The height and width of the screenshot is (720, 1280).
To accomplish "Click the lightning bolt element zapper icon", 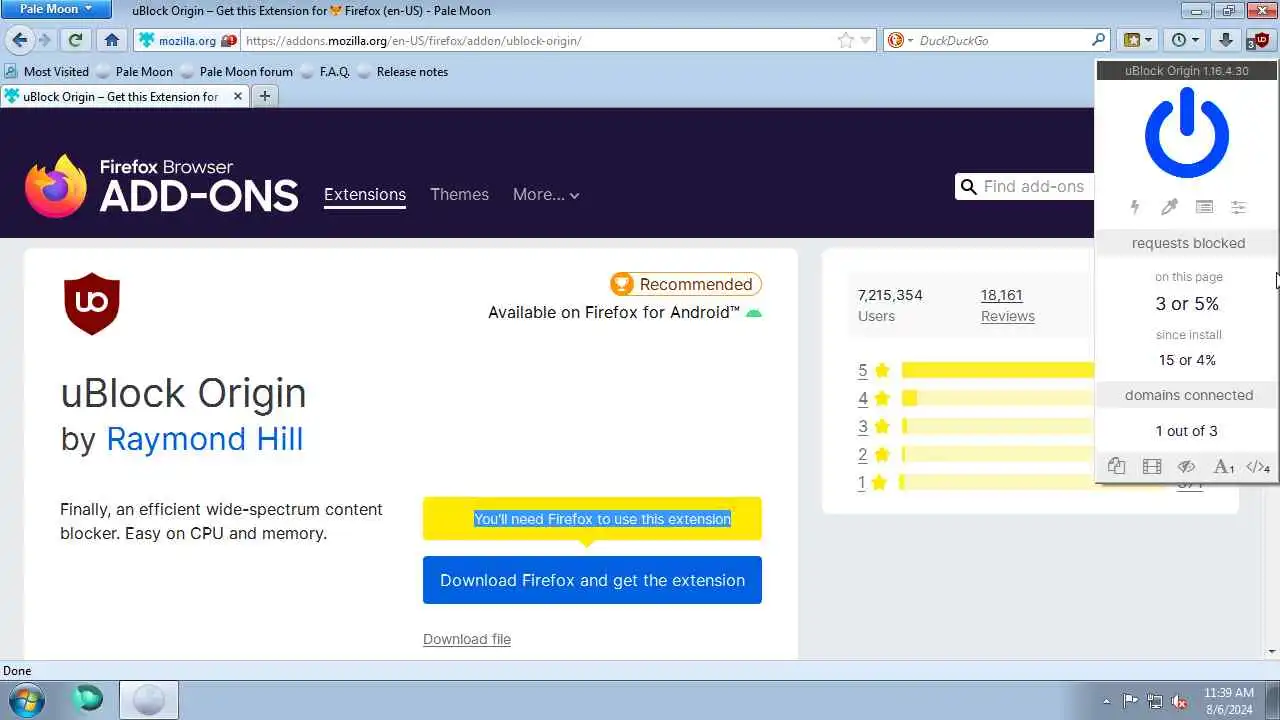I will (1135, 207).
